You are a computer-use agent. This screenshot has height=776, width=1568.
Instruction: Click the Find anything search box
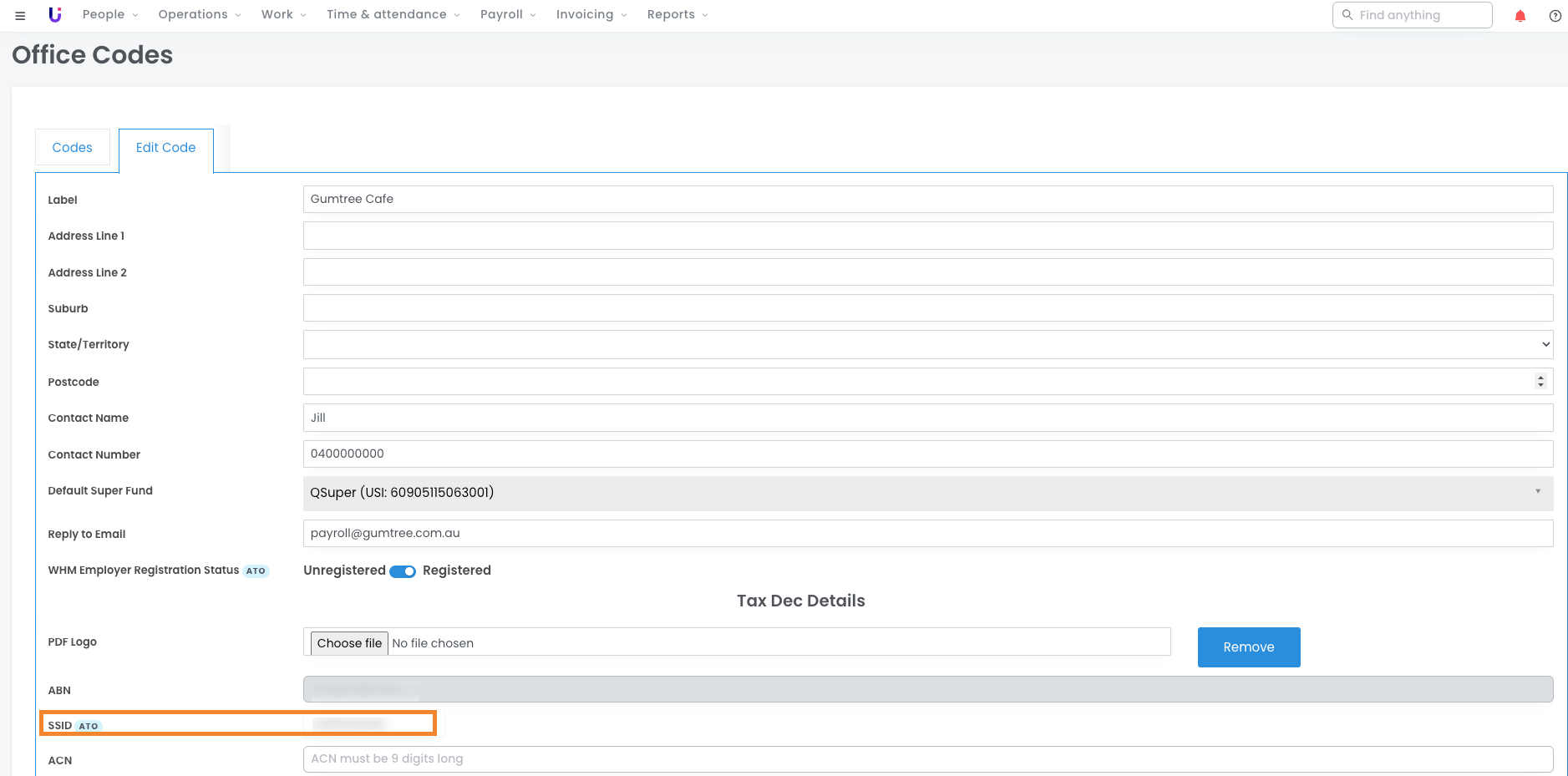tap(1412, 15)
